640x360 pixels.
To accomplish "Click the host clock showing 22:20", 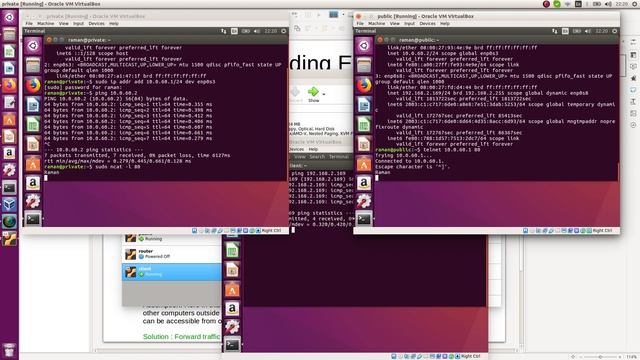I will point(622,4).
